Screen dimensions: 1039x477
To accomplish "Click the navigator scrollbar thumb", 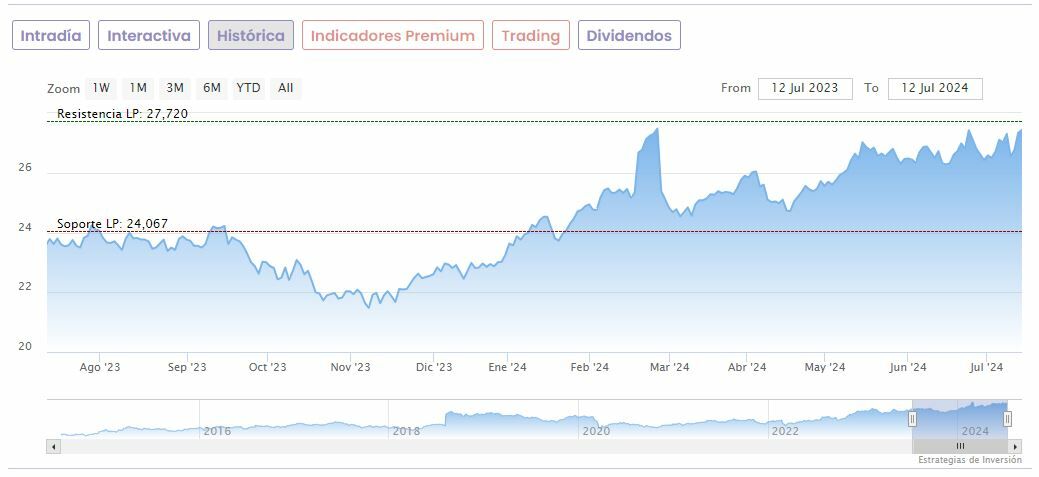I will pos(960,446).
